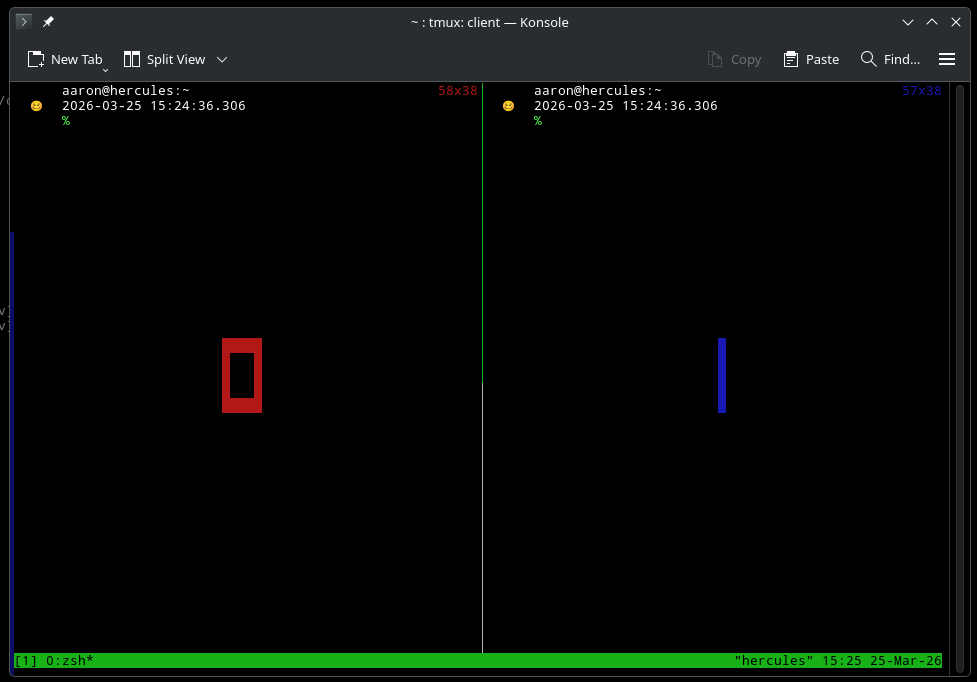Viewport: 977px width, 682px height.
Task: Focus the right pane's green % prompt
Action: click(538, 121)
